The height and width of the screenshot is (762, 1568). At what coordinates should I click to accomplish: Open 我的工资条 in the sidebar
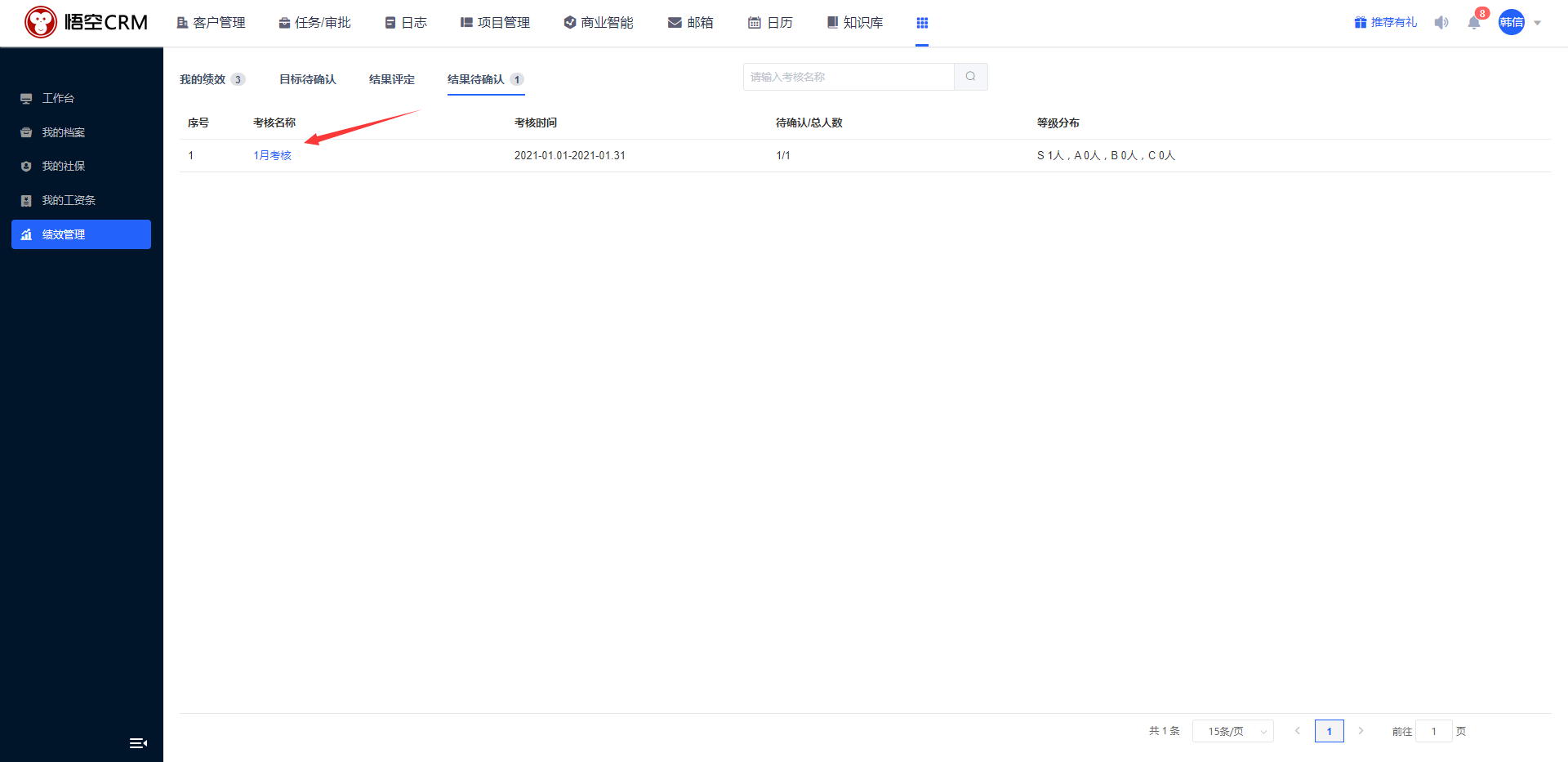[81, 200]
